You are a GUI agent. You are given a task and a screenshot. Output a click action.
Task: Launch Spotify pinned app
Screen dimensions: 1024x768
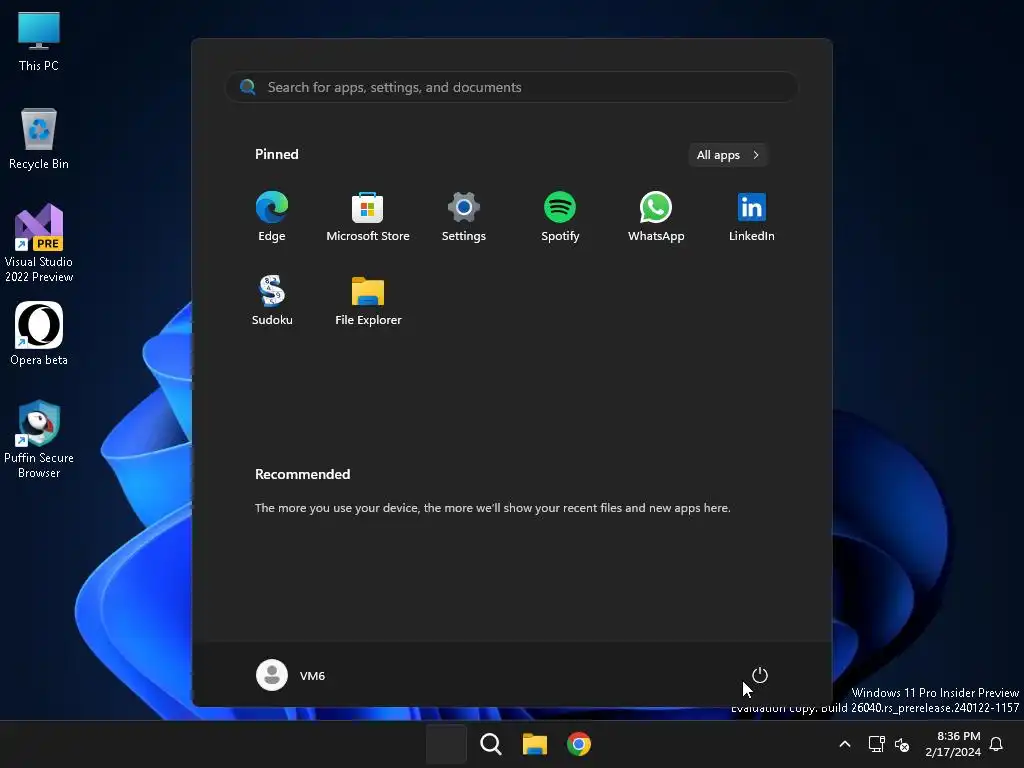click(560, 217)
